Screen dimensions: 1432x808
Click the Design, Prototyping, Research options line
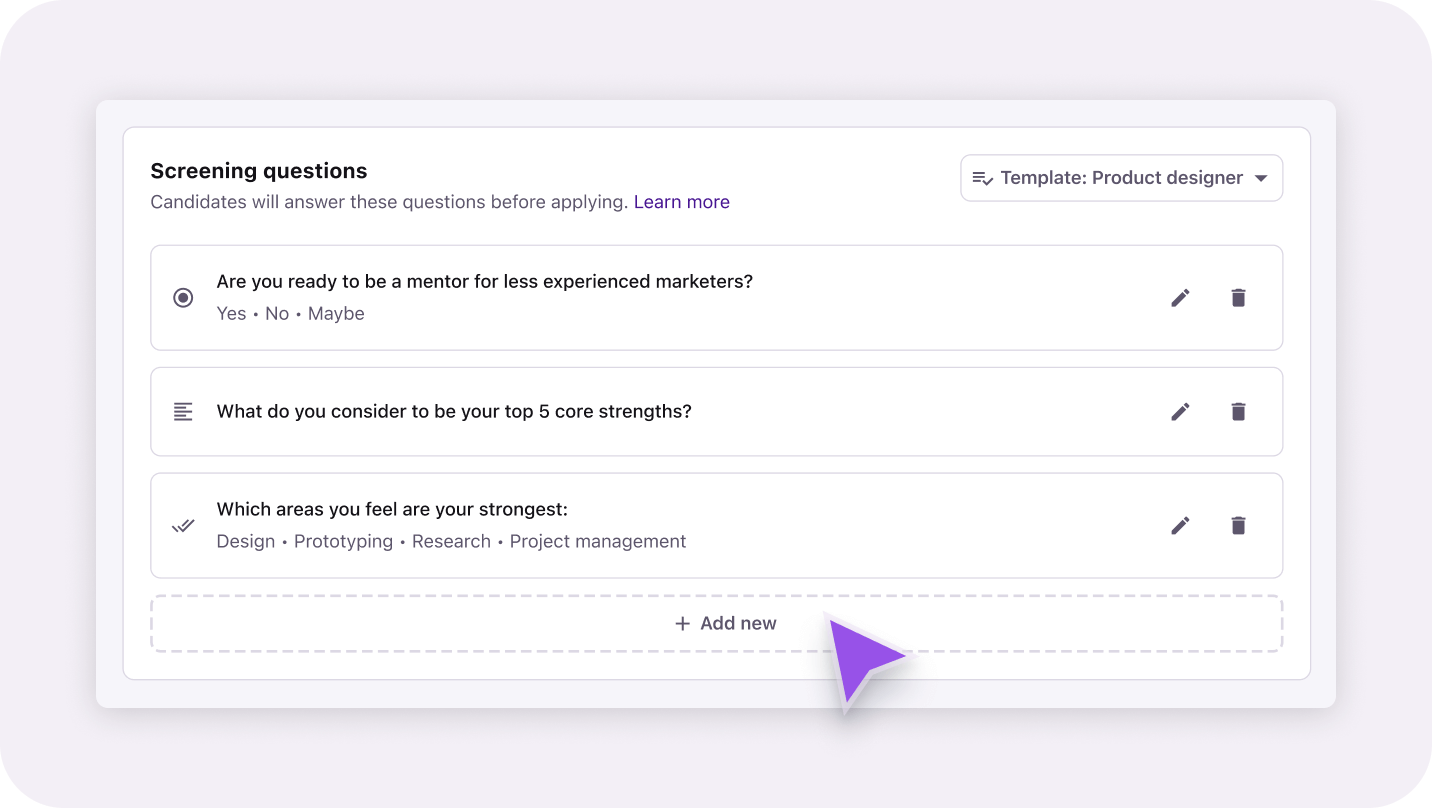[451, 542]
